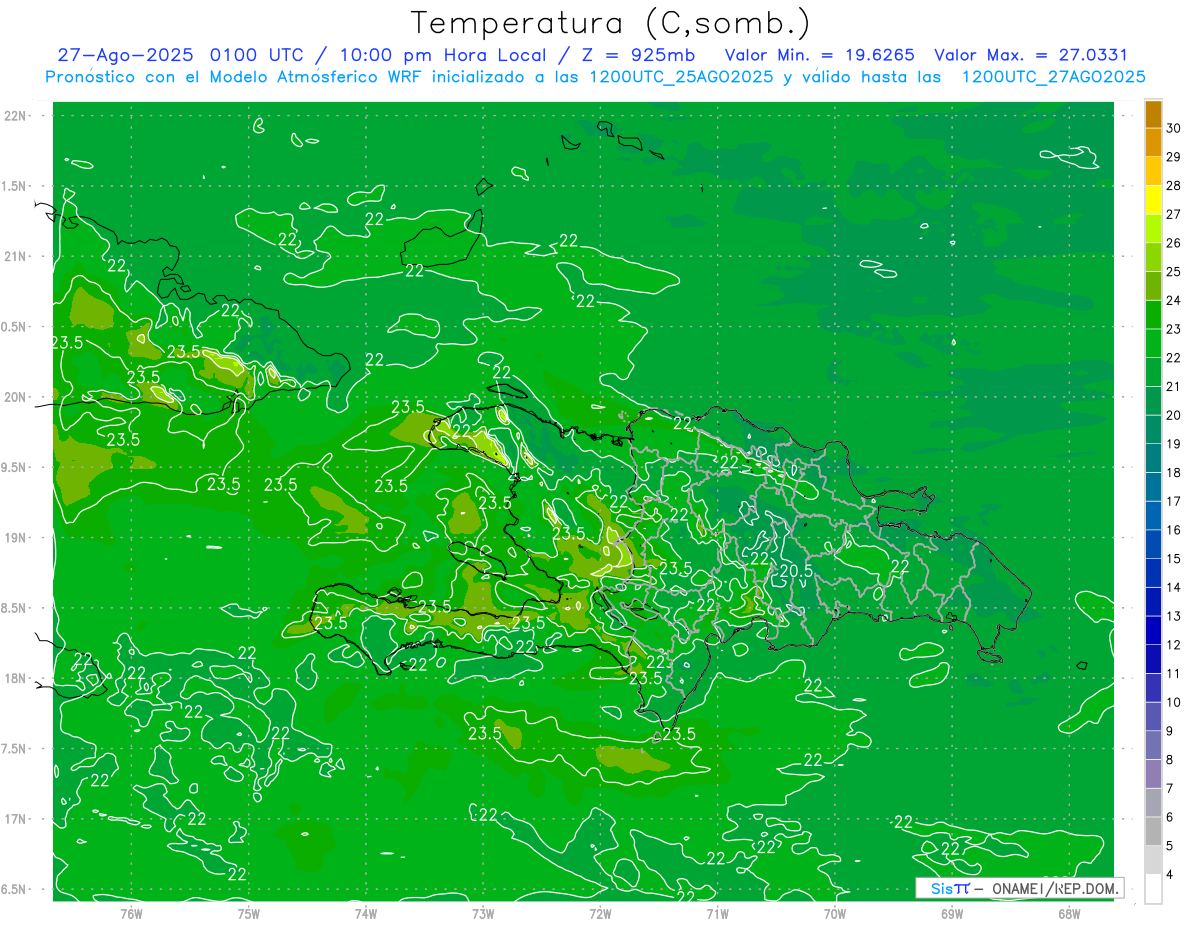Screen dimensions: 1200x927
Task: Click the "1.5N" latitude axis label
Action: [14, 186]
